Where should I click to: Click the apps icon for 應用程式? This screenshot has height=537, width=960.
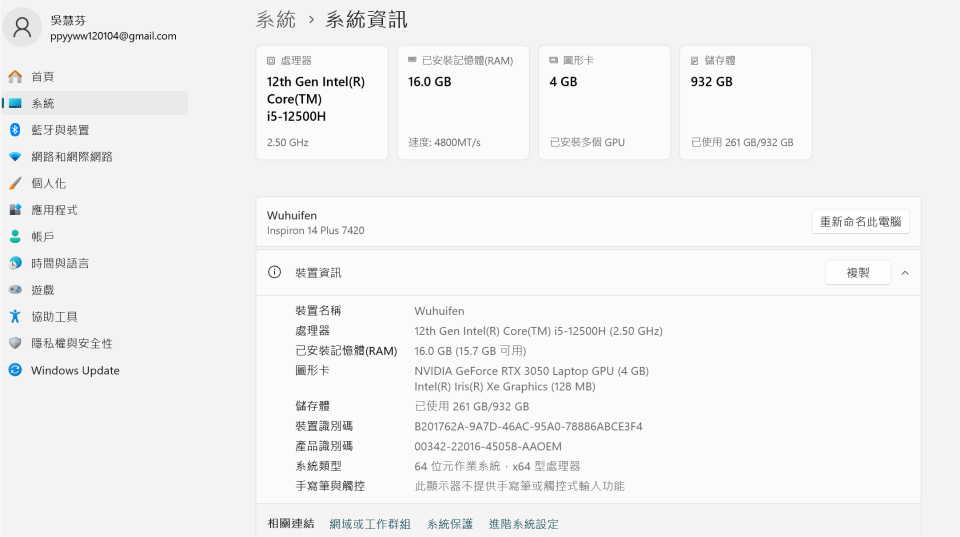[15, 209]
